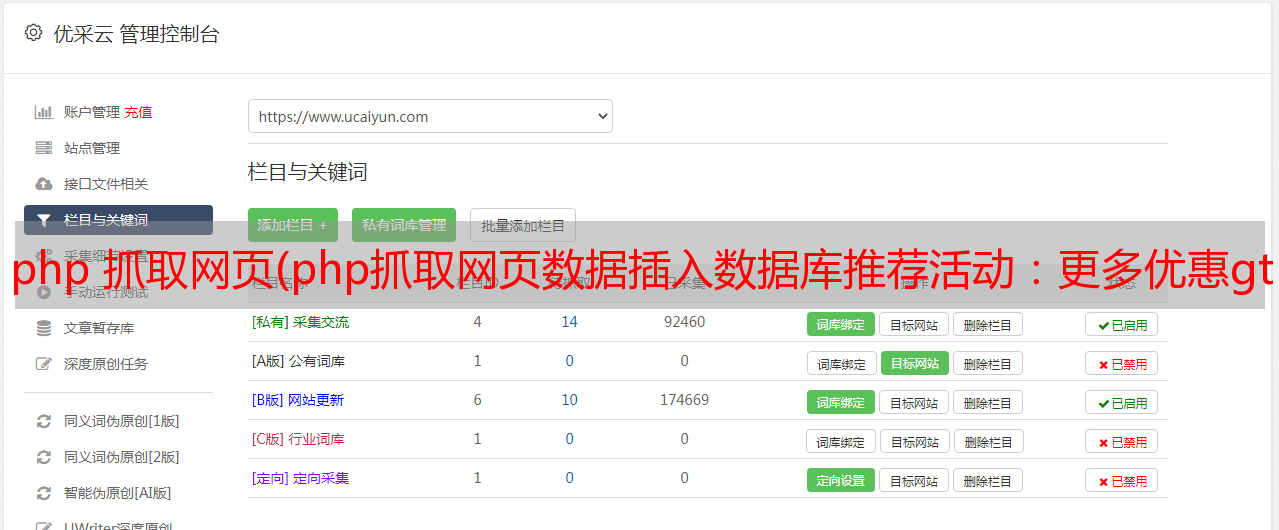Click 目标网站 in the 行业词库 row
The image size is (1279, 530).
tap(916, 441)
